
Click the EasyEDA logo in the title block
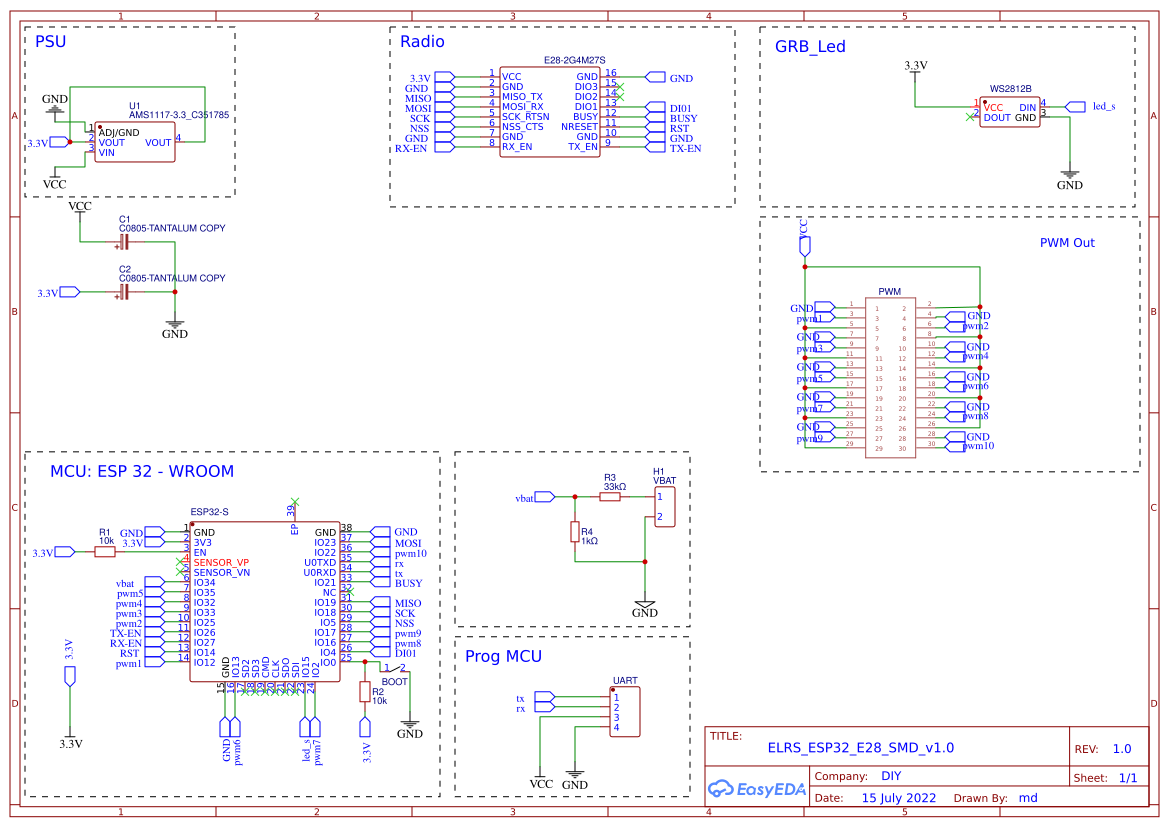point(755,789)
